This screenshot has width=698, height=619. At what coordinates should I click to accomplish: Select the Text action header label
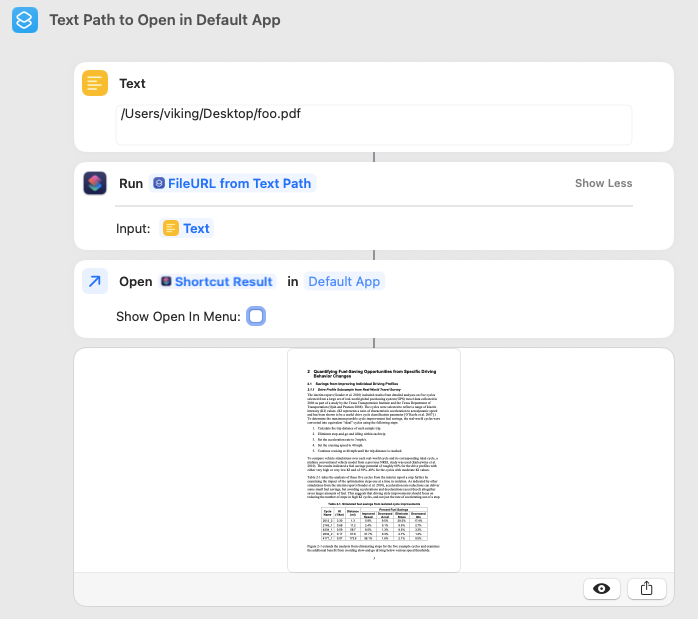132,84
